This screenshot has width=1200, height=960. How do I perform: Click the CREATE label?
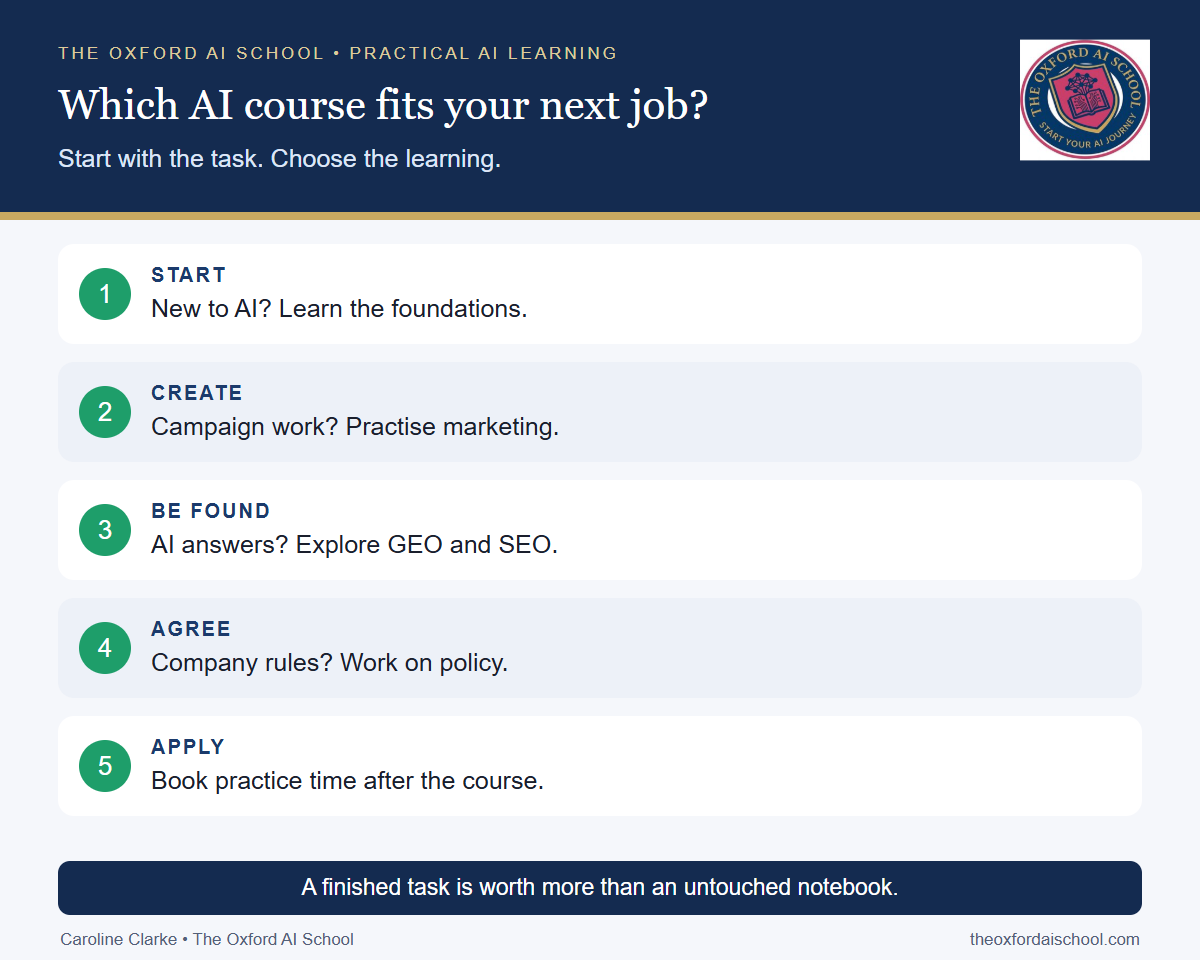(x=197, y=393)
